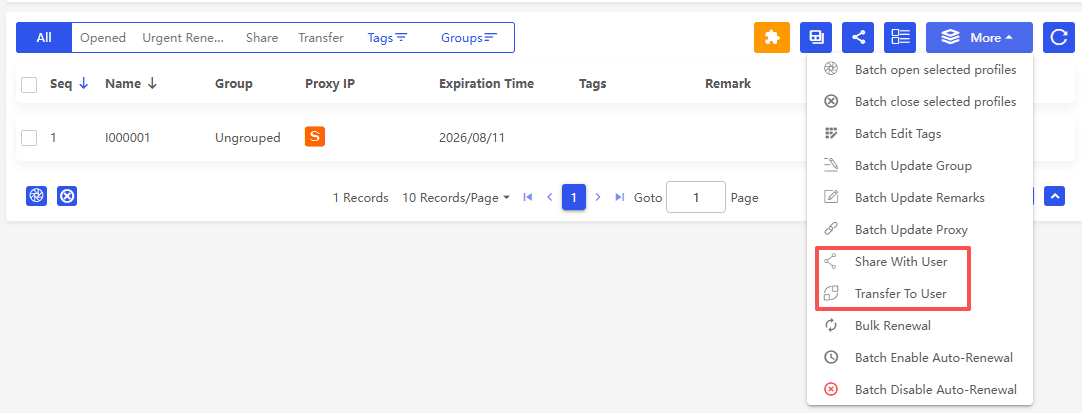Select the Transfer tab

click(x=321, y=38)
